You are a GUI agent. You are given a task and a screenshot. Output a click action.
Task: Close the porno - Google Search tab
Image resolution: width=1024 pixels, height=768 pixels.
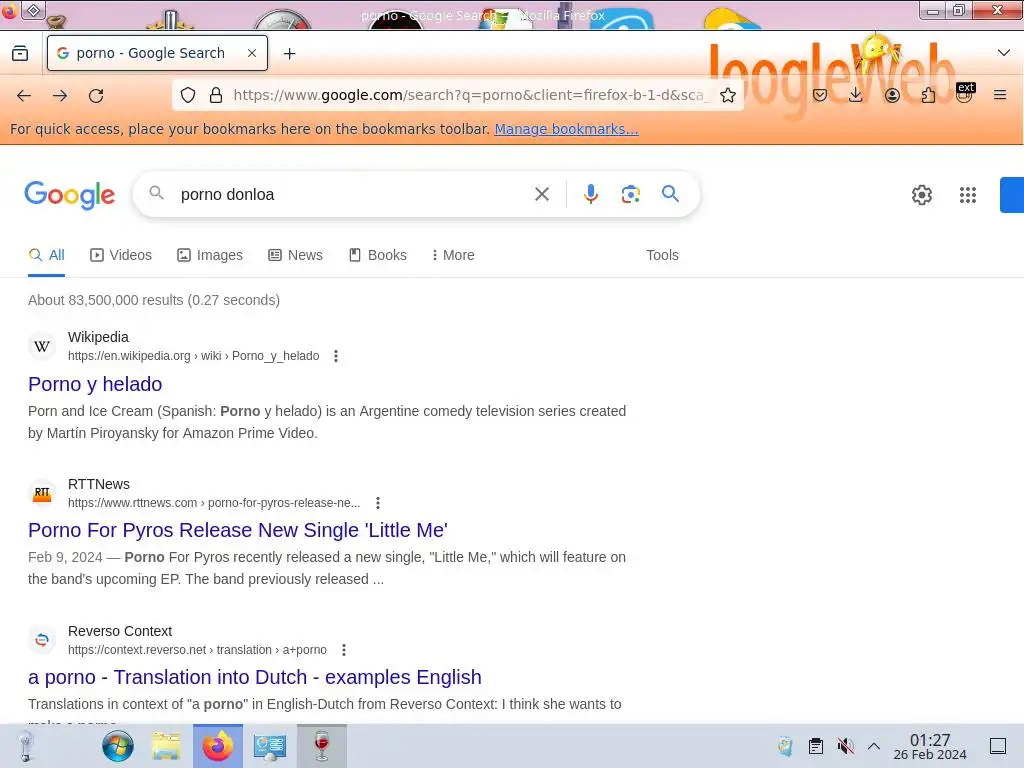pyautogui.click(x=251, y=53)
